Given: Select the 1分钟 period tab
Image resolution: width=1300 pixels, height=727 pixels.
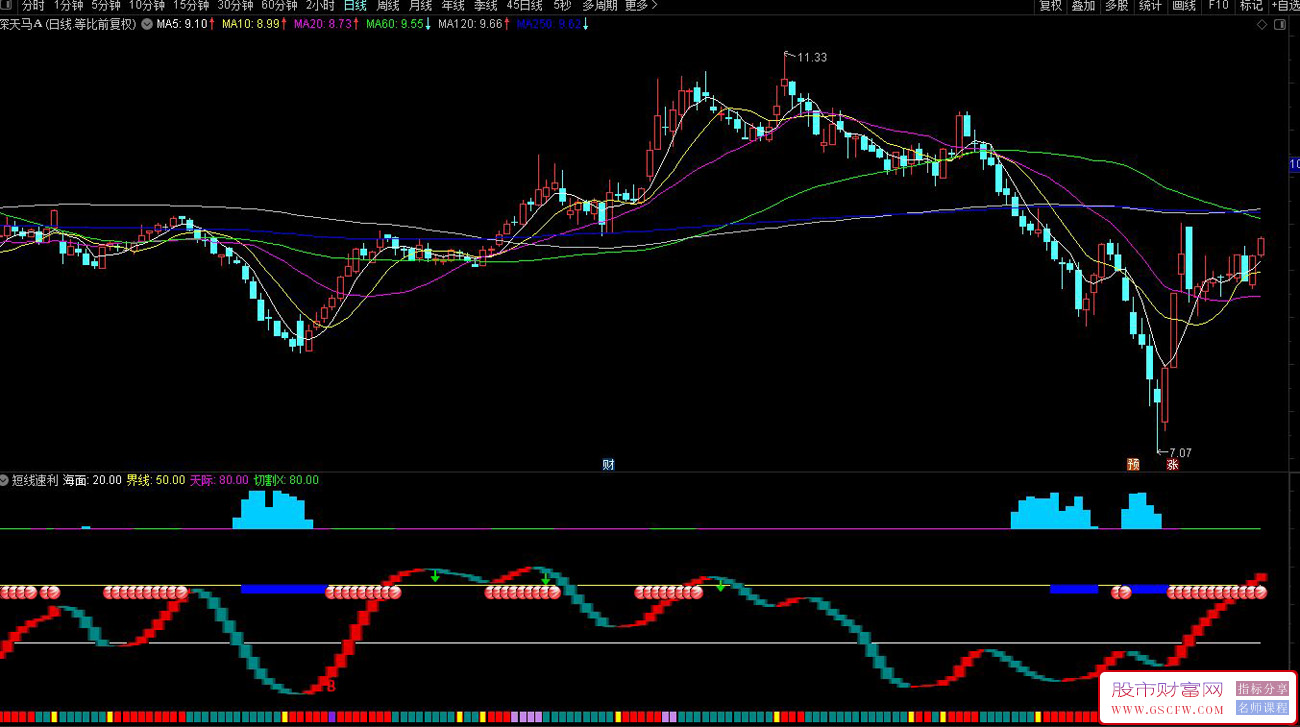Looking at the screenshot, I should (69, 6).
